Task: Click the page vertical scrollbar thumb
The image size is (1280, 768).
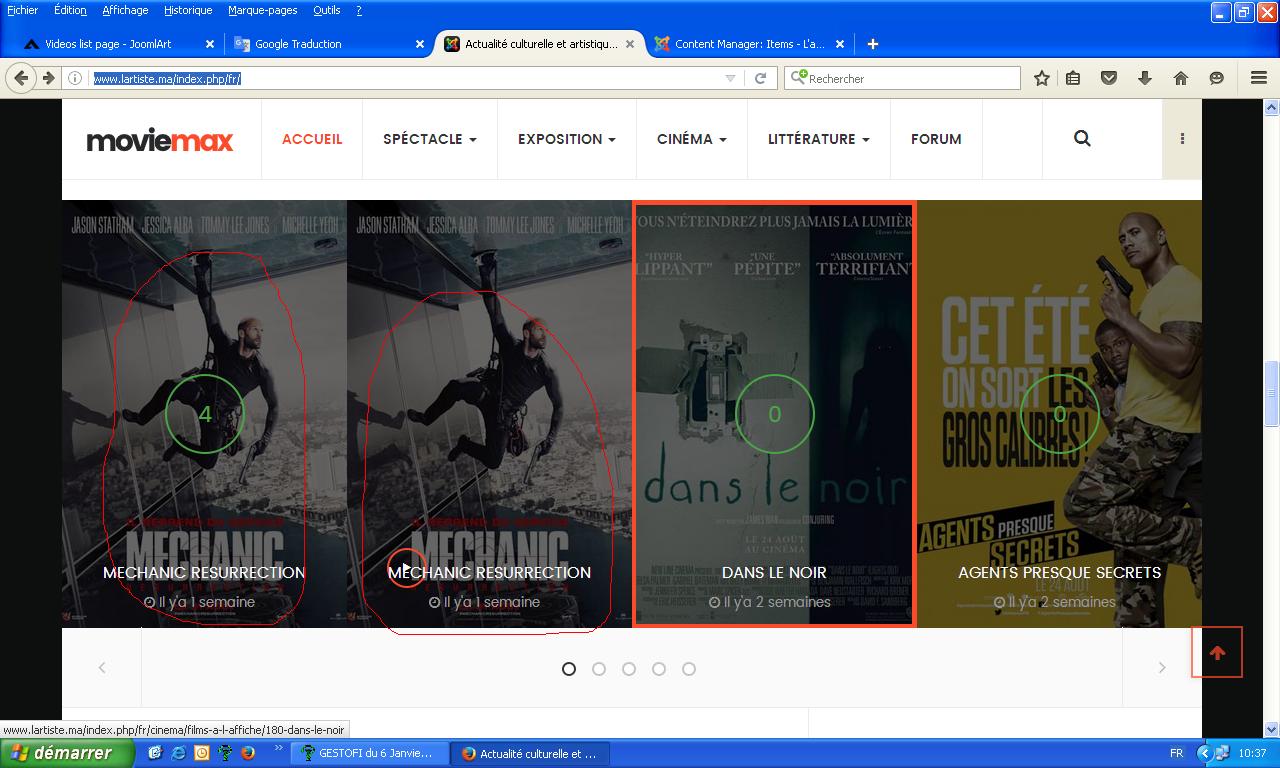Action: click(x=1272, y=394)
